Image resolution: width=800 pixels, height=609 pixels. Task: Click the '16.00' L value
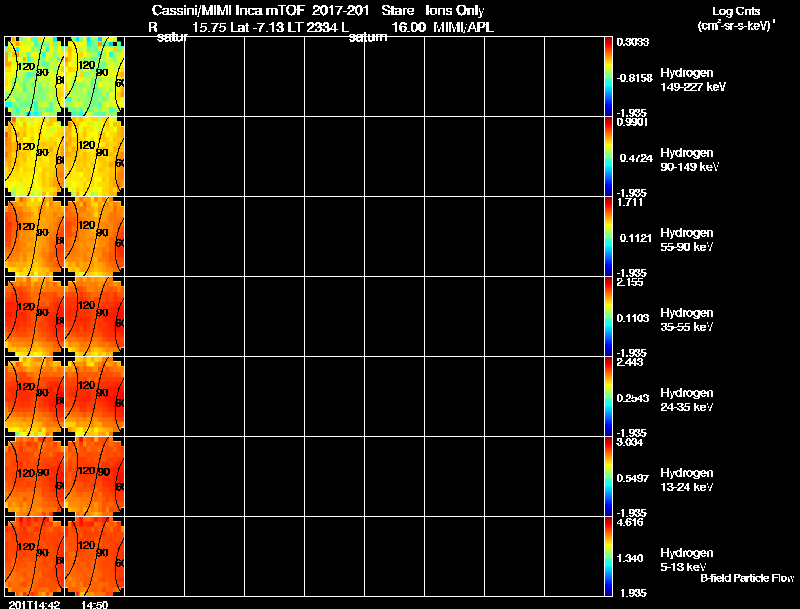(x=409, y=27)
